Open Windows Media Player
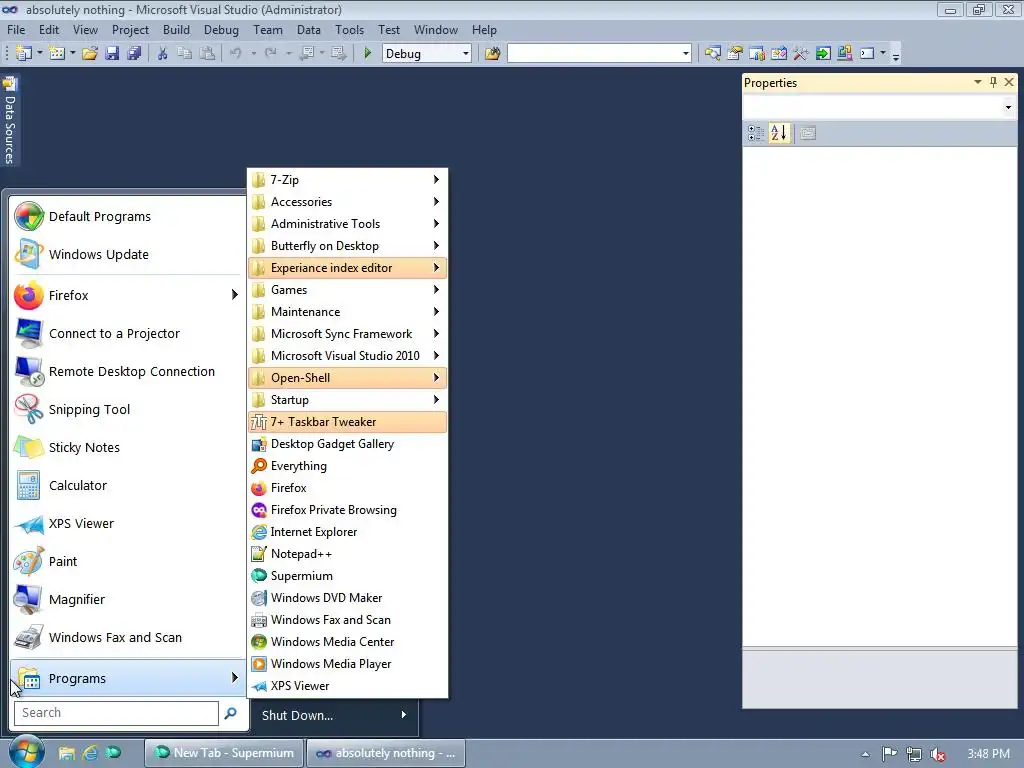Screen dimensions: 1024x768 pyautogui.click(x=348, y=664)
